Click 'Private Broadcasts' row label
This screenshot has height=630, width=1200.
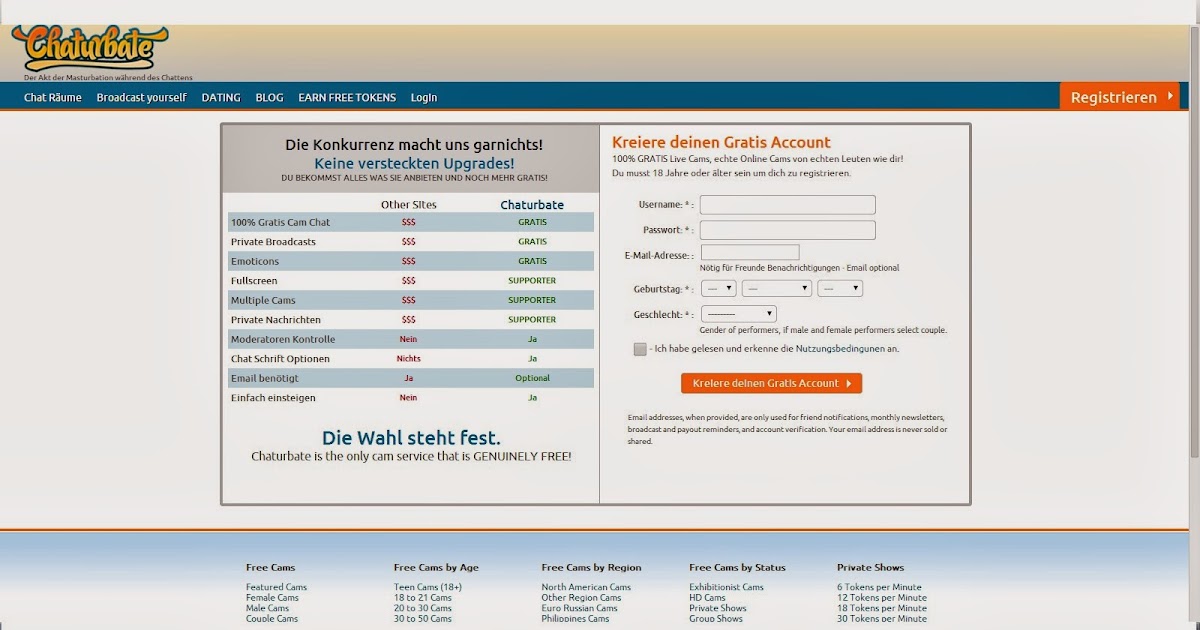[273, 242]
